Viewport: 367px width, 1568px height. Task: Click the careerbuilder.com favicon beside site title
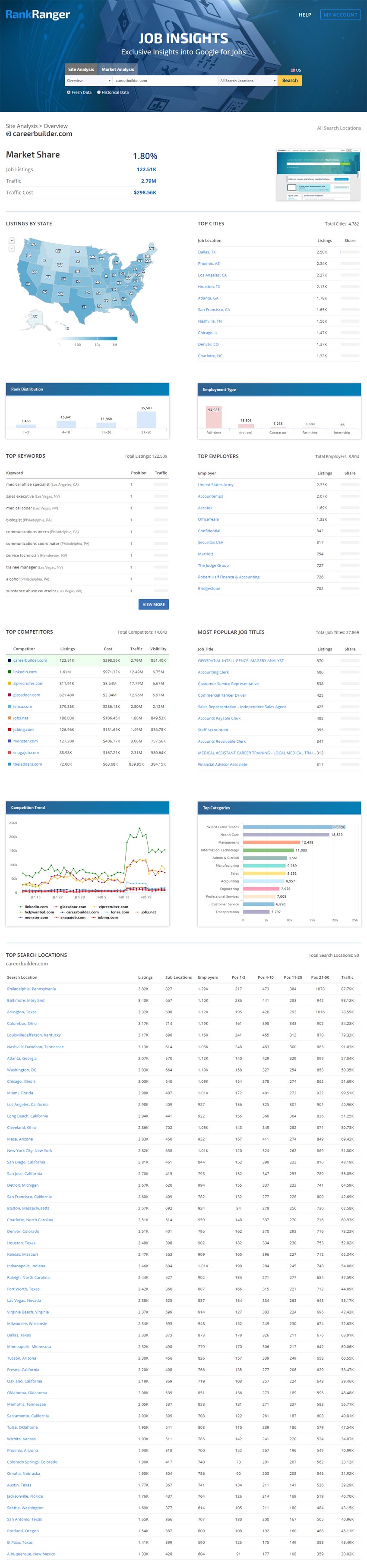(9, 134)
